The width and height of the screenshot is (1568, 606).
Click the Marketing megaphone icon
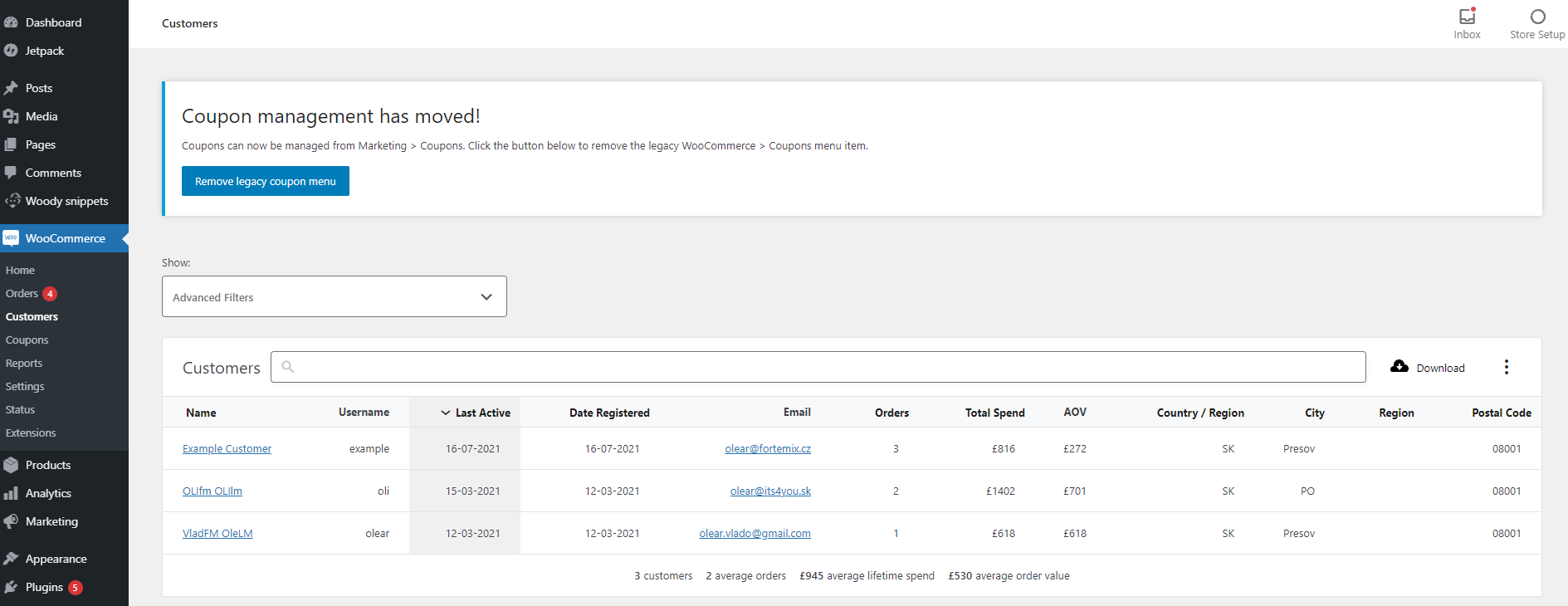(11, 521)
